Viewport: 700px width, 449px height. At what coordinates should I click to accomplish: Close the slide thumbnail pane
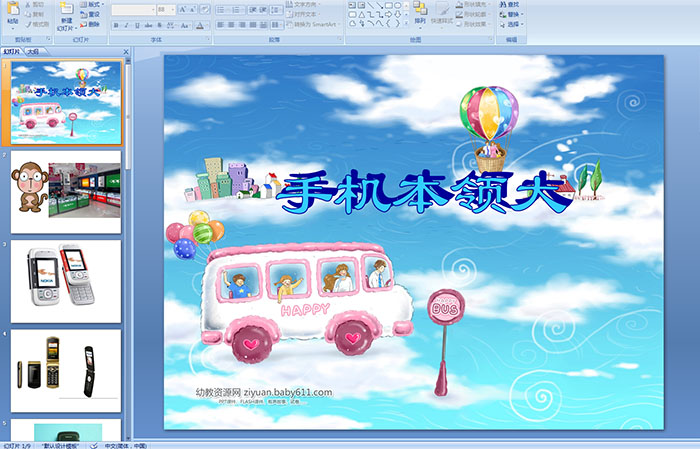point(126,52)
